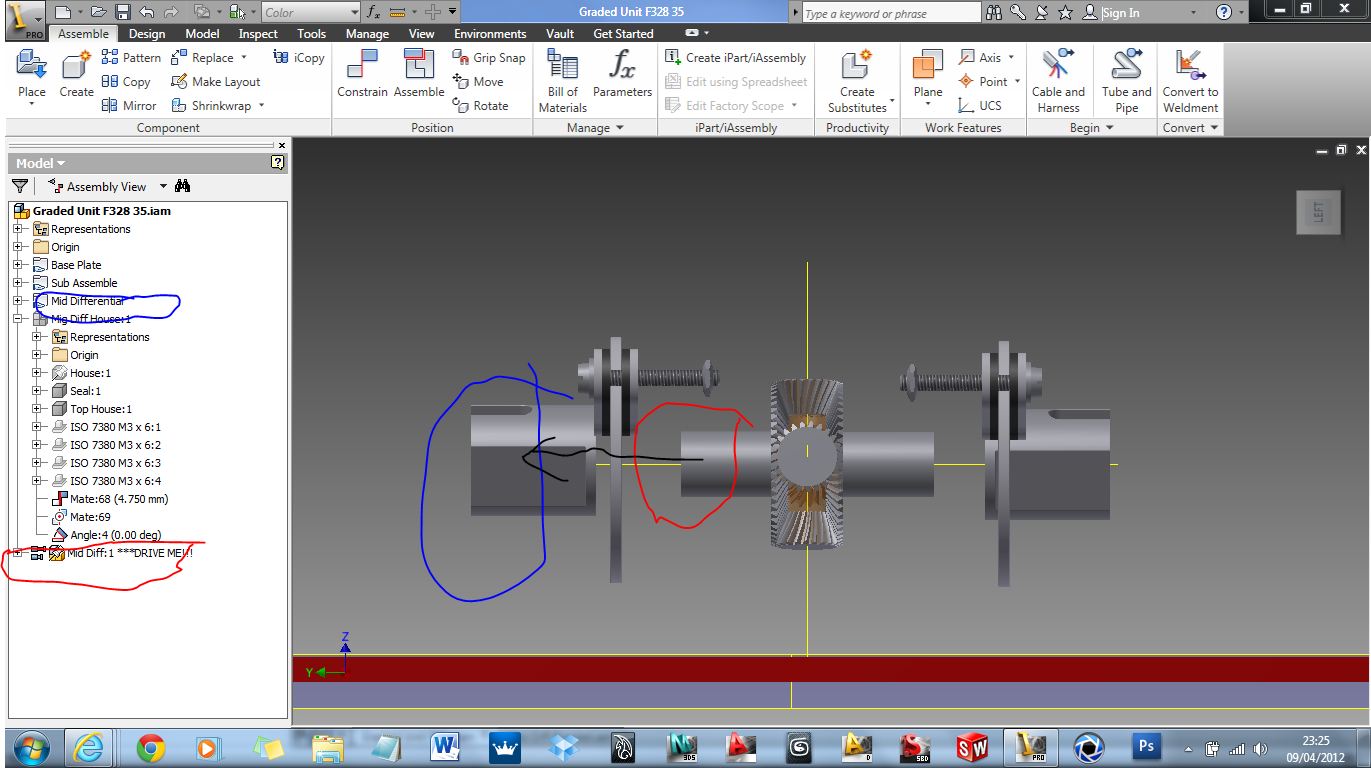This screenshot has height=768, width=1371.
Task: Open file with the folder icon
Action: (98, 12)
